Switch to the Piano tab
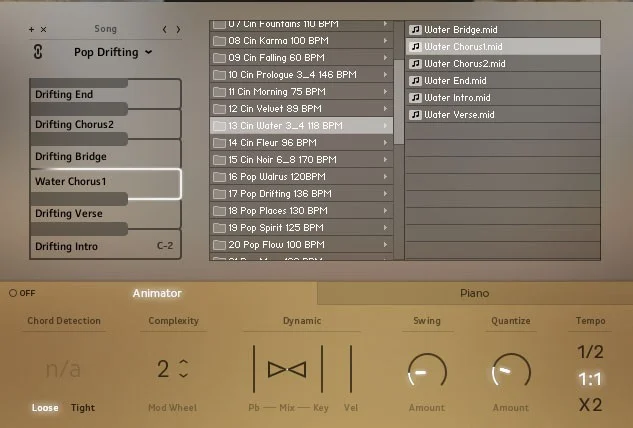Image resolution: width=633 pixels, height=428 pixels. pyautogui.click(x=475, y=293)
